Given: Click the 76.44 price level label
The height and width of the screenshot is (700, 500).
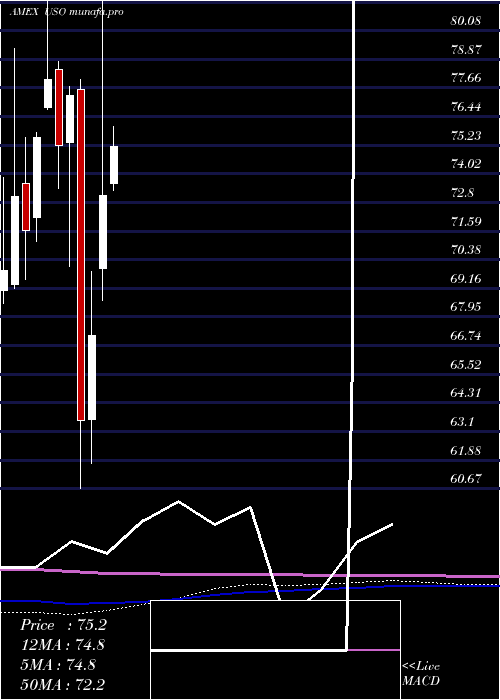Looking at the screenshot, I should [466, 107].
